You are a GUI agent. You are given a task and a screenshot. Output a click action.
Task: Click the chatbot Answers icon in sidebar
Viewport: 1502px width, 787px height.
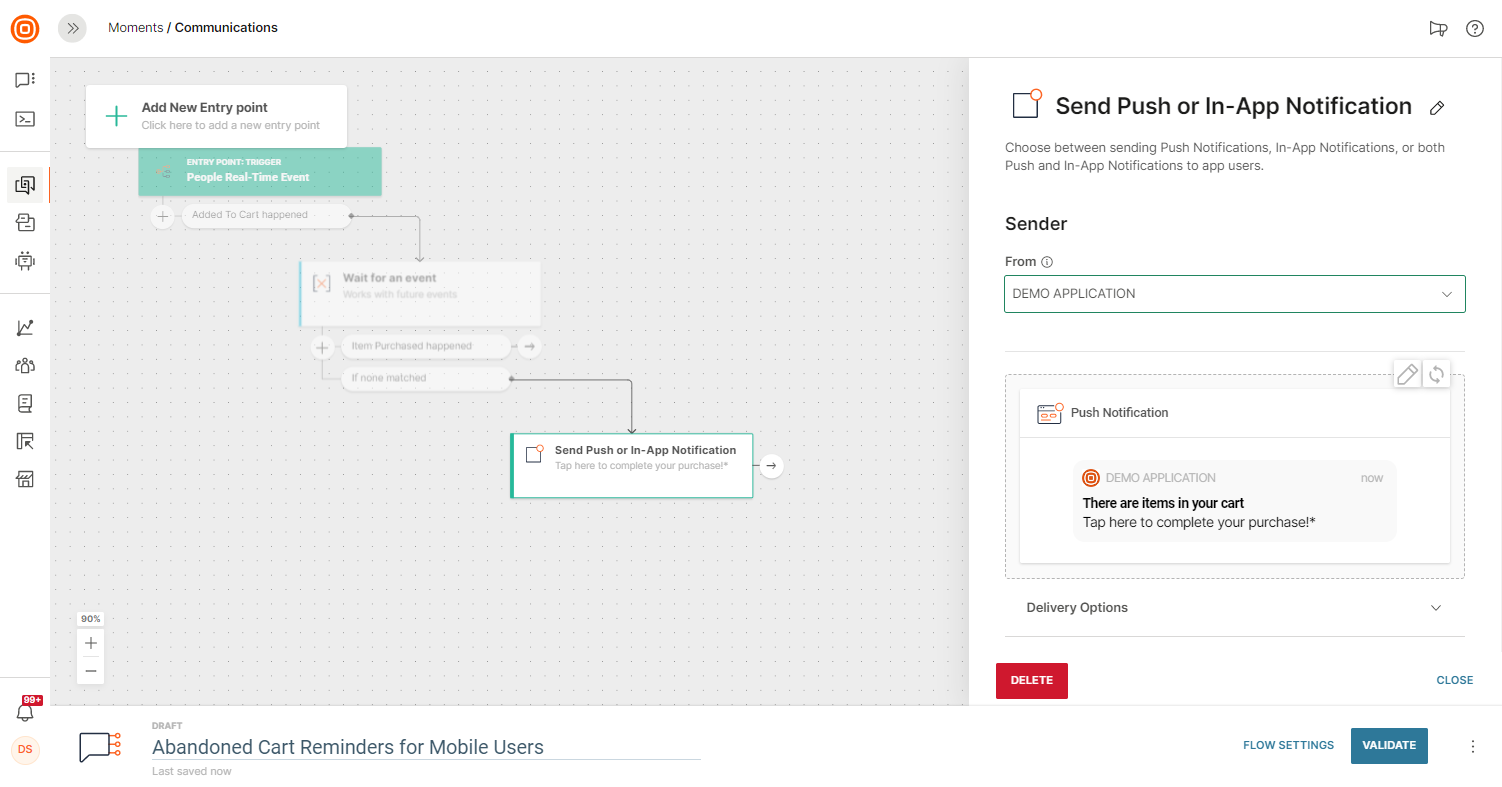coord(25,261)
